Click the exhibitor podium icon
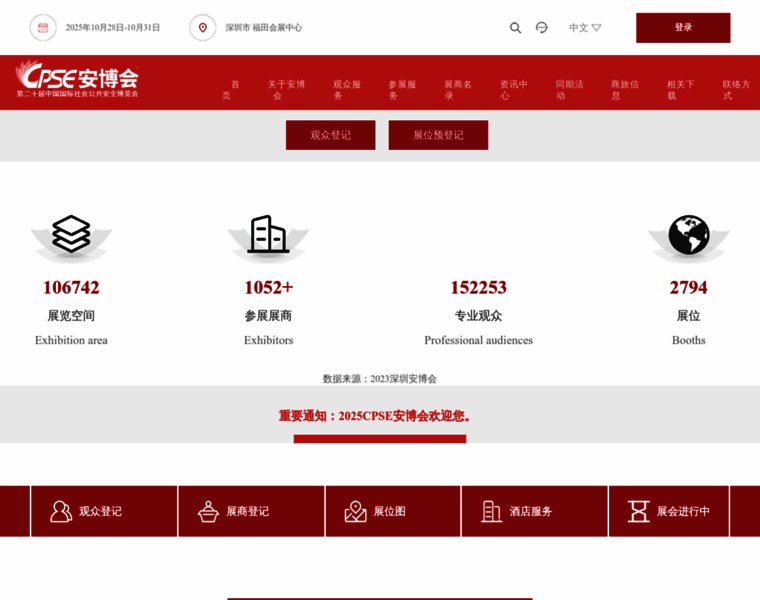The image size is (760, 600). (208, 511)
